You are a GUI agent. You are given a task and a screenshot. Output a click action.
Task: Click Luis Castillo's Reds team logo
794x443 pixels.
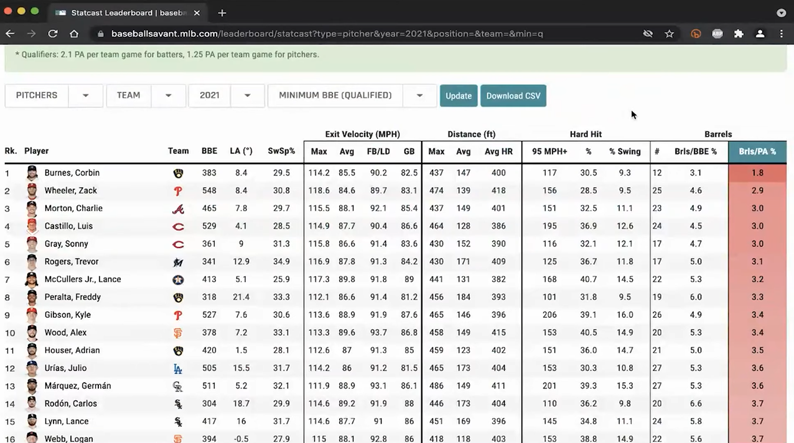point(178,226)
